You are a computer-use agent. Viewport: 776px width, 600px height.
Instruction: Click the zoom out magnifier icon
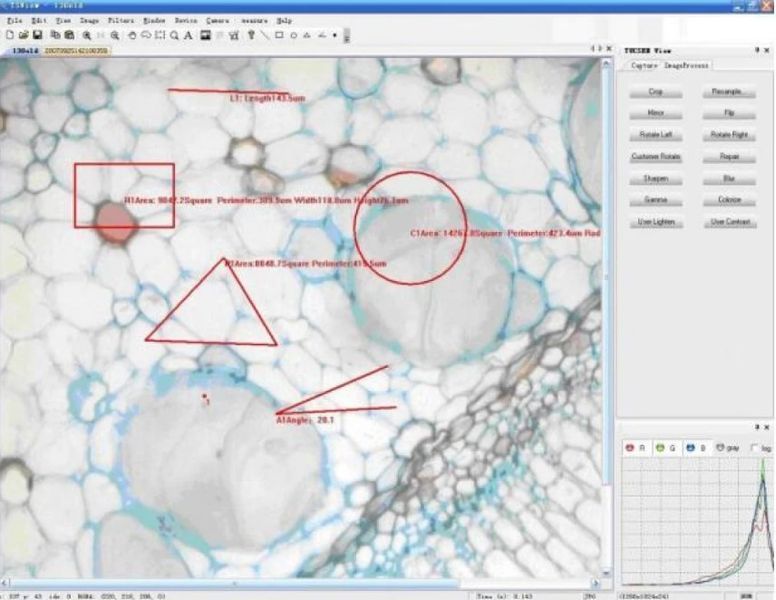coord(115,35)
